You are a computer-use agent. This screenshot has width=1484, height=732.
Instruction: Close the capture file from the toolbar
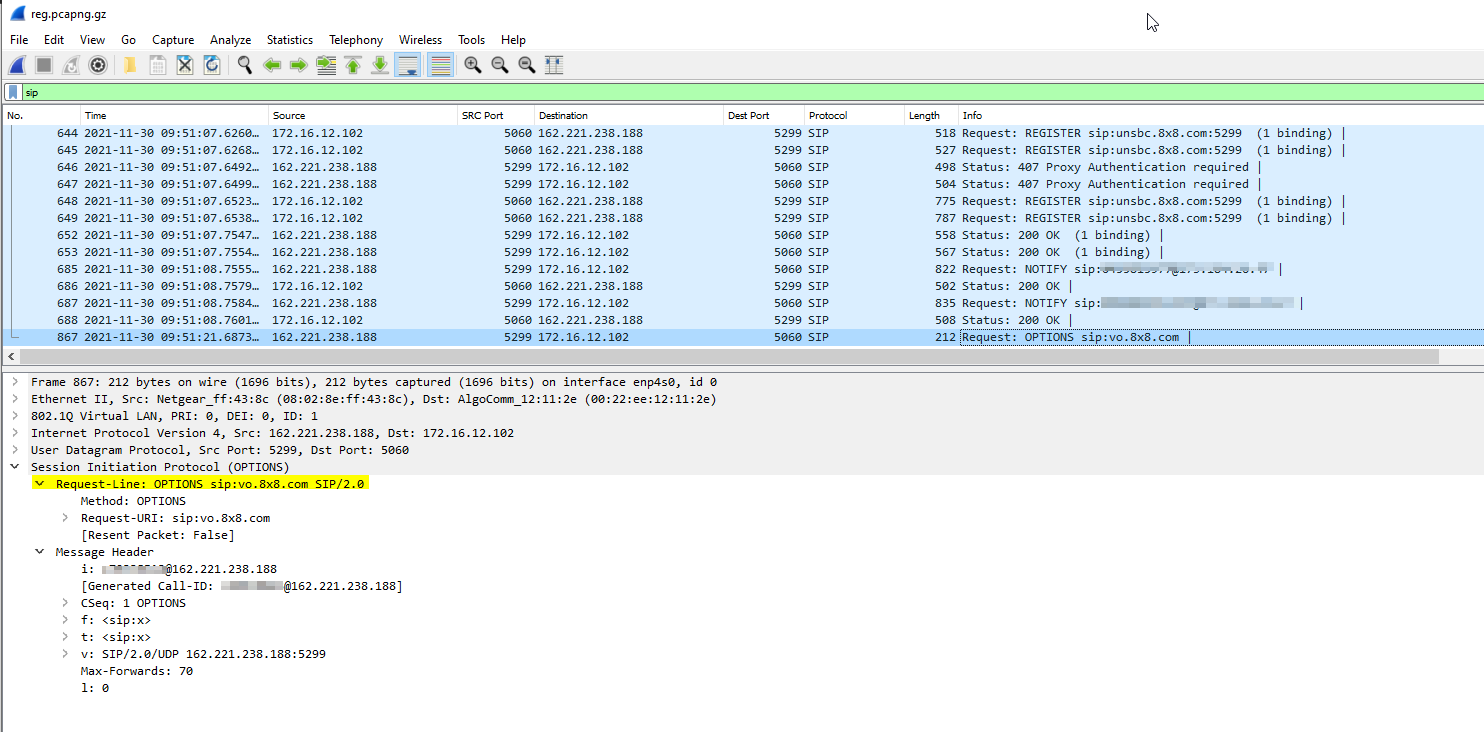click(185, 65)
